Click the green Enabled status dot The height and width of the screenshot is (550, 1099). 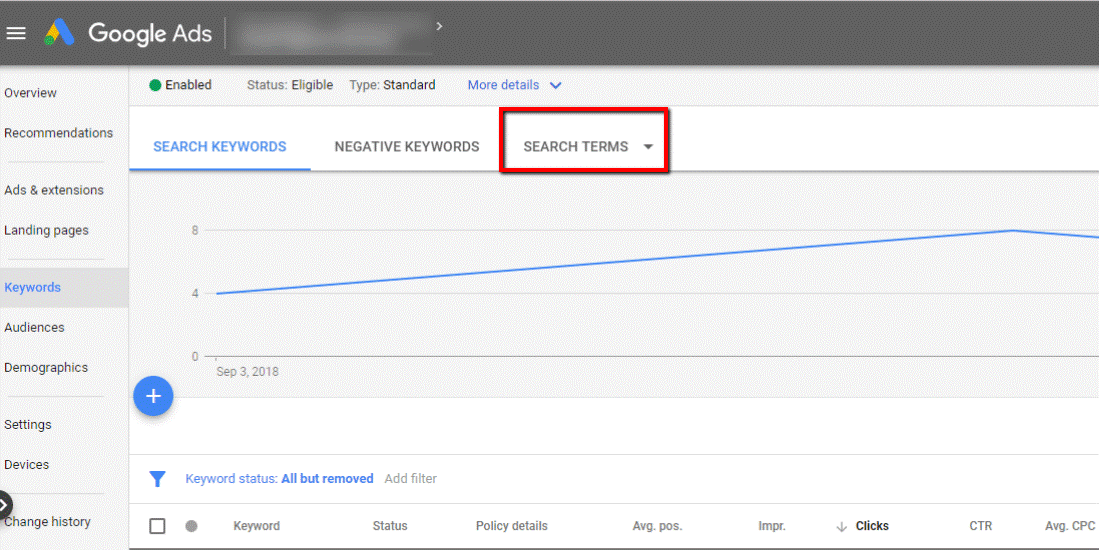click(x=155, y=85)
